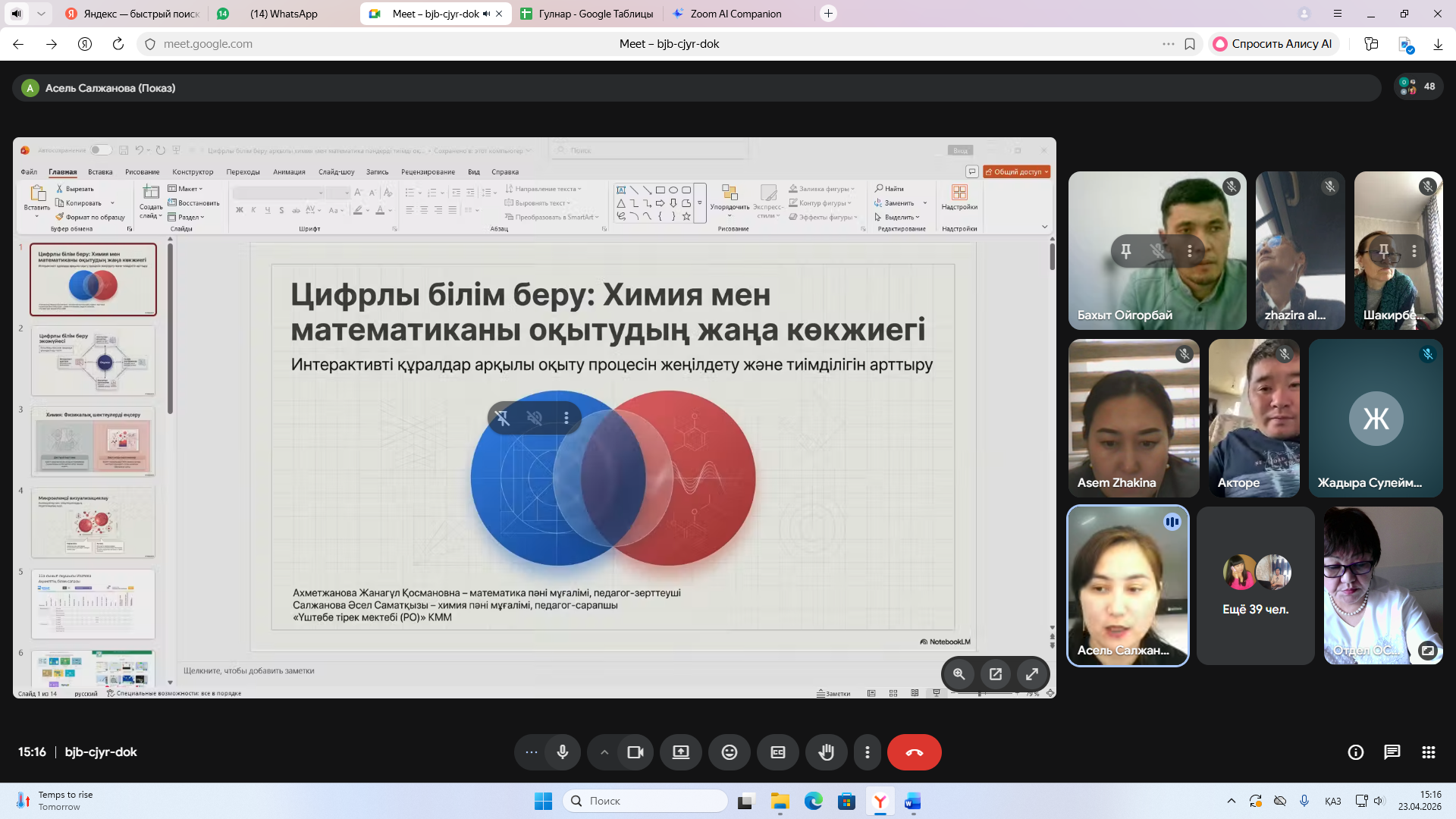Zoom in on the presentation magnifier icon
The image size is (1456, 819).
(x=959, y=673)
